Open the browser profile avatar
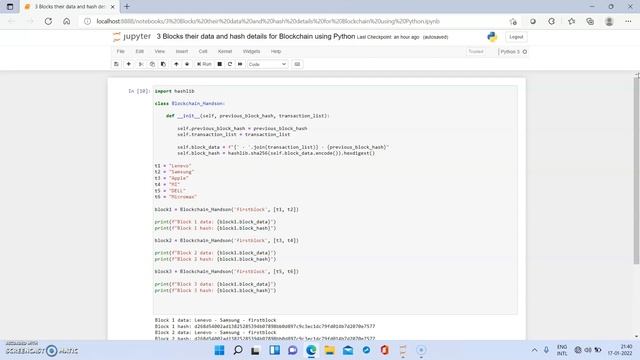Image resolution: width=640 pixels, height=360 pixels. click(609, 21)
